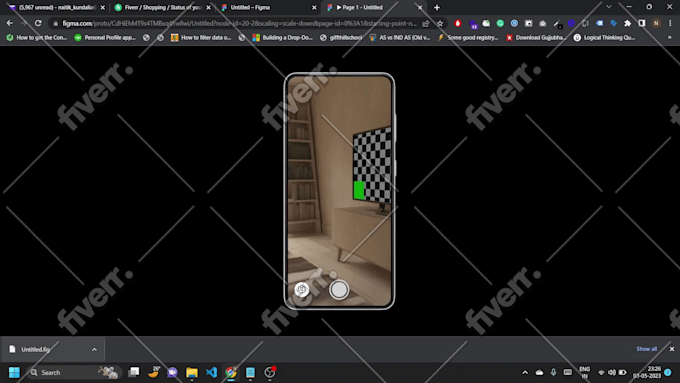Image resolution: width=680 pixels, height=383 pixels.
Task: Open Task View from the taskbar
Action: click(134, 372)
